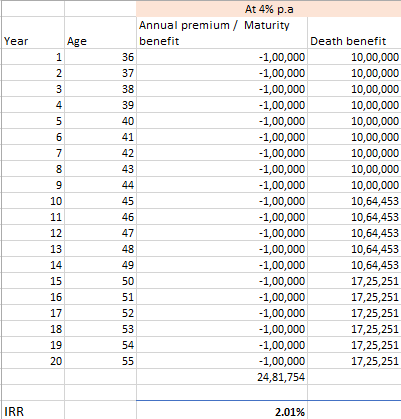Viewport: 401px width, 419px height.
Task: Select the 'Annual premium / Maturity benefit' header
Action: (222, 33)
